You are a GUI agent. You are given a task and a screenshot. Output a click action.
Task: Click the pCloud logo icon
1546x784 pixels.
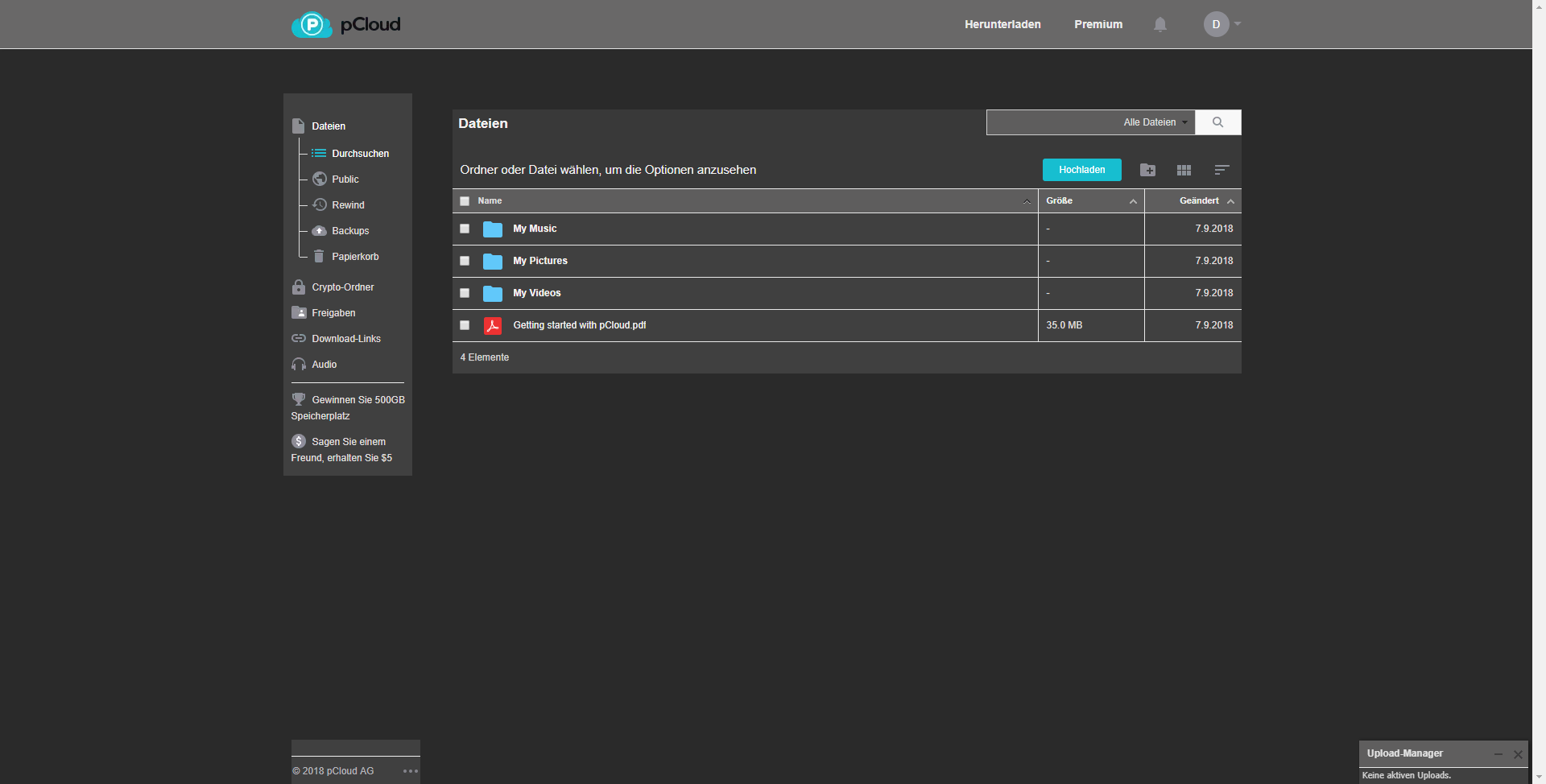tap(312, 25)
